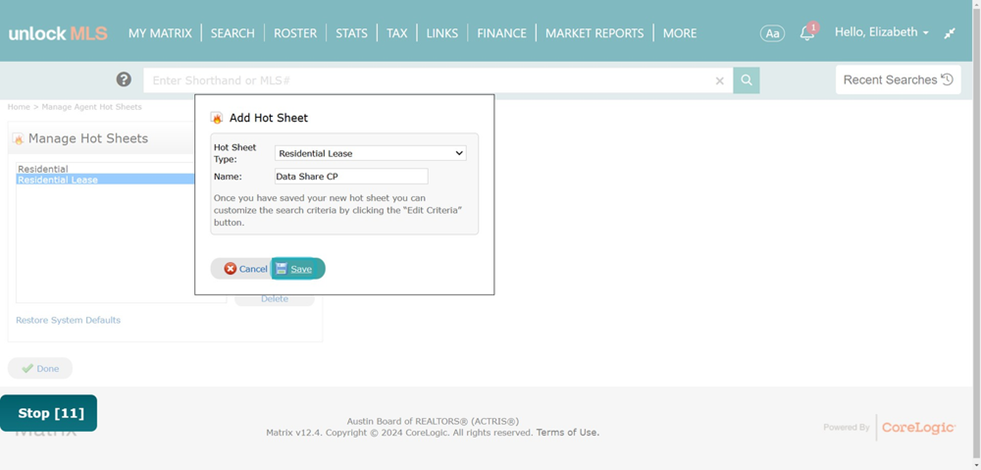
Task: Click the Aa text size icon
Action: 773,33
